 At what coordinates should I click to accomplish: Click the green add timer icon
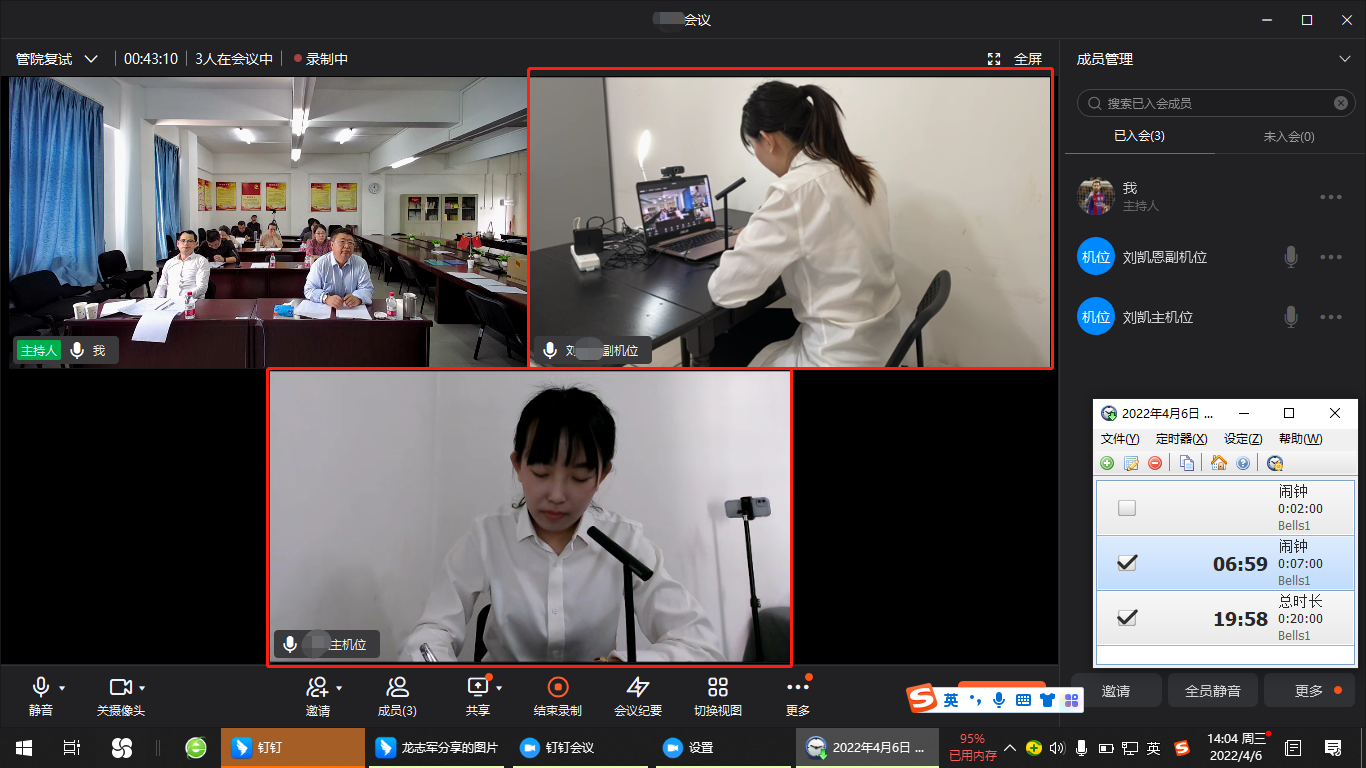(1107, 463)
